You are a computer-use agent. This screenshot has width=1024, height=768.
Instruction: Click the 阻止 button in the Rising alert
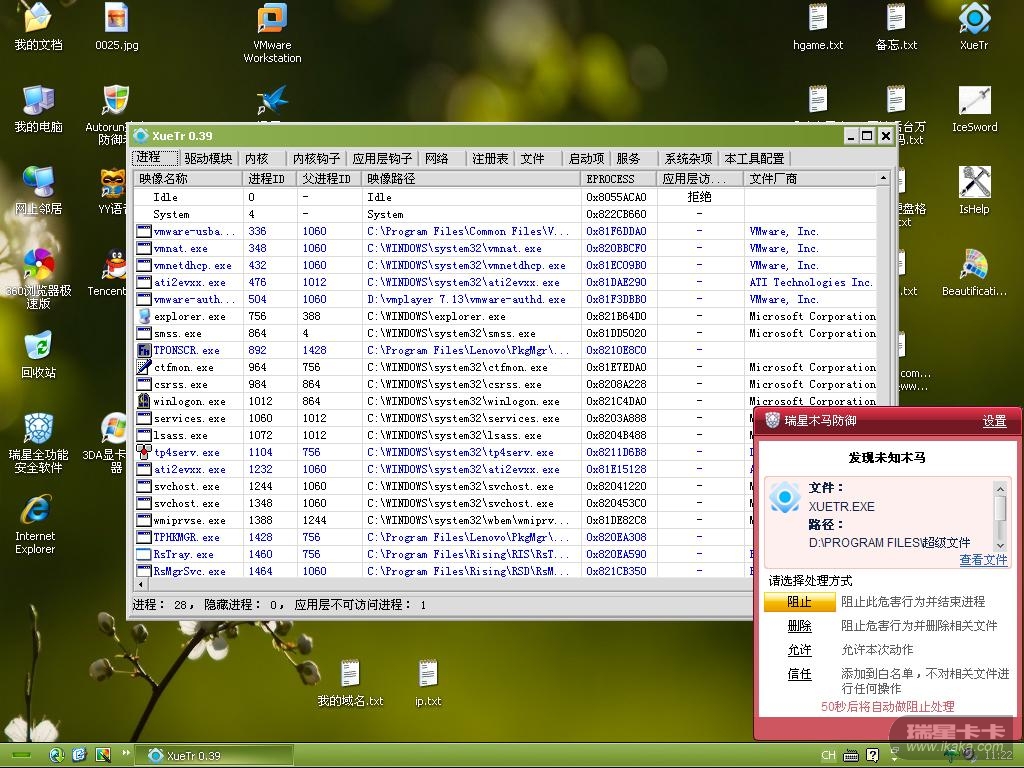[x=799, y=602]
